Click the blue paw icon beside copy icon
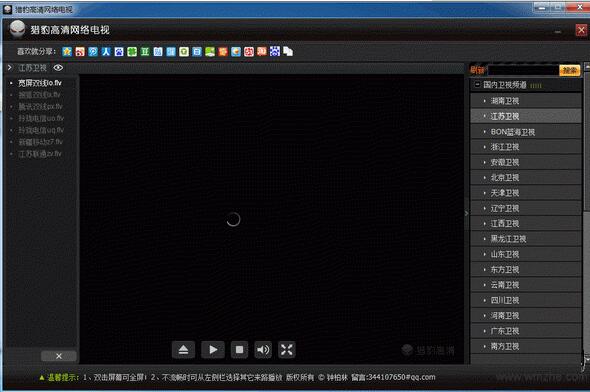The height and width of the screenshot is (392, 590). [275, 52]
